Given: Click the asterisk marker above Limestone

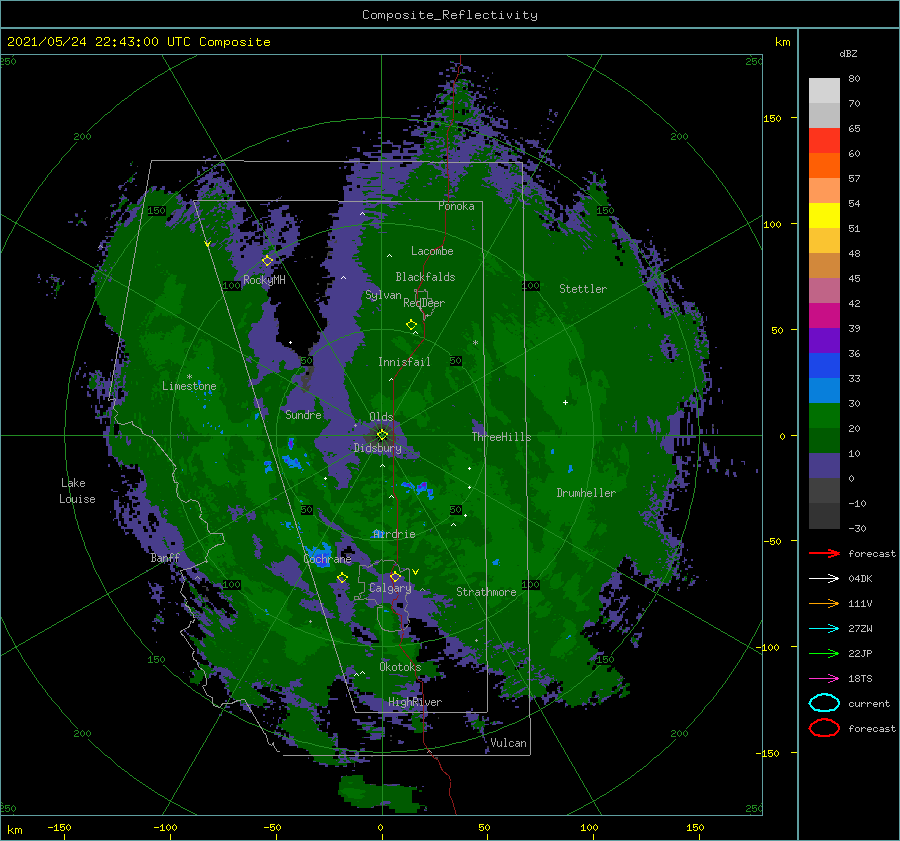Looking at the screenshot, I should point(189,377).
